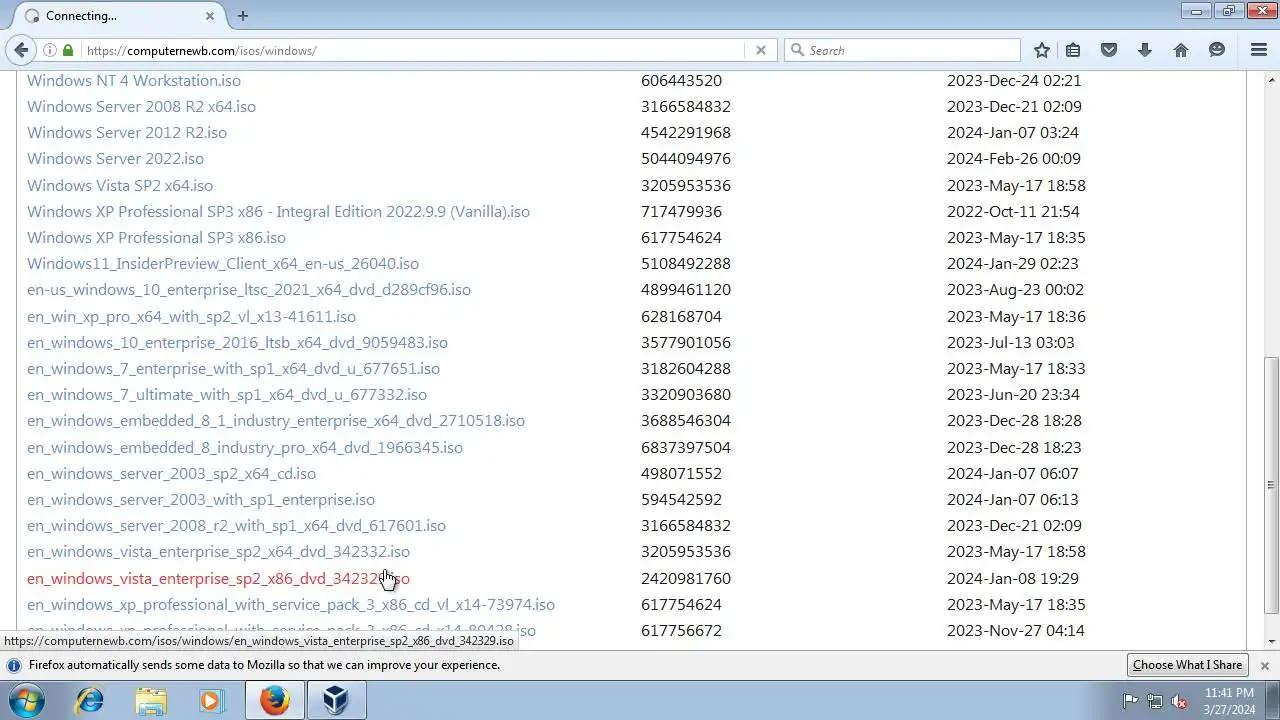Screen dimensions: 1280x720
Task: Click the URL address bar
Action: (414, 50)
